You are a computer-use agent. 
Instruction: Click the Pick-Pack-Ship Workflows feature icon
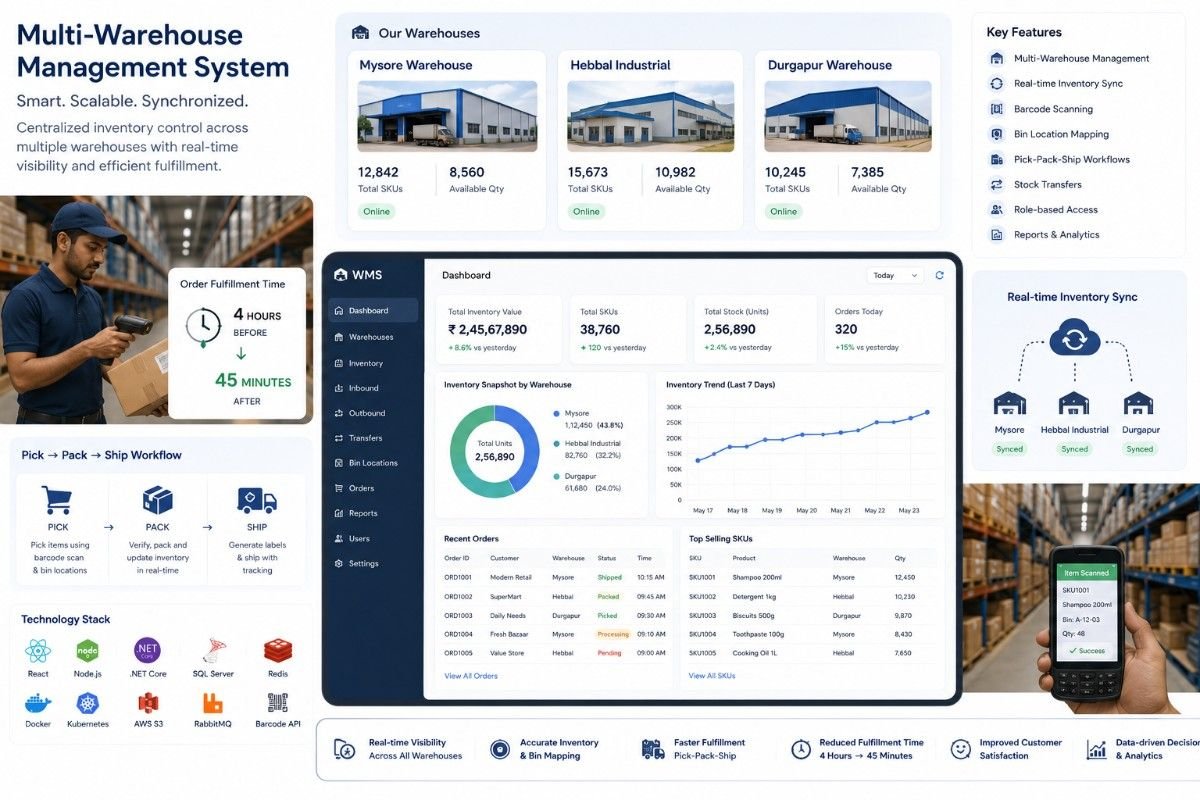(x=996, y=159)
